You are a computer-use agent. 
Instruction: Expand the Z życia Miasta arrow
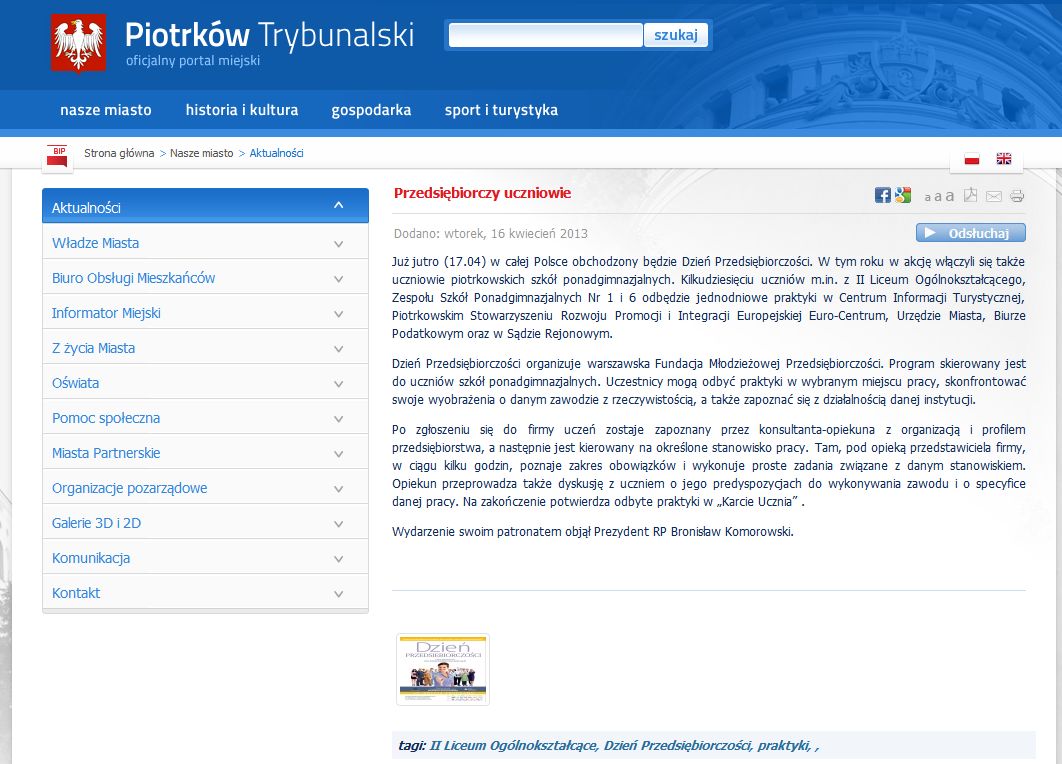(339, 349)
